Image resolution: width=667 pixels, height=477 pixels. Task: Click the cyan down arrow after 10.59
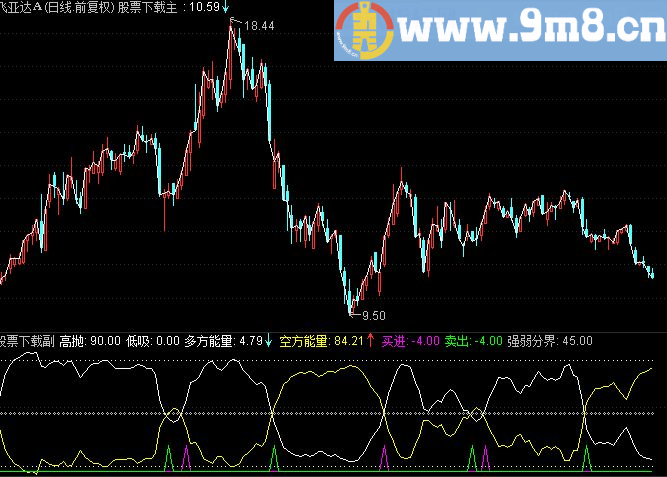[225, 7]
